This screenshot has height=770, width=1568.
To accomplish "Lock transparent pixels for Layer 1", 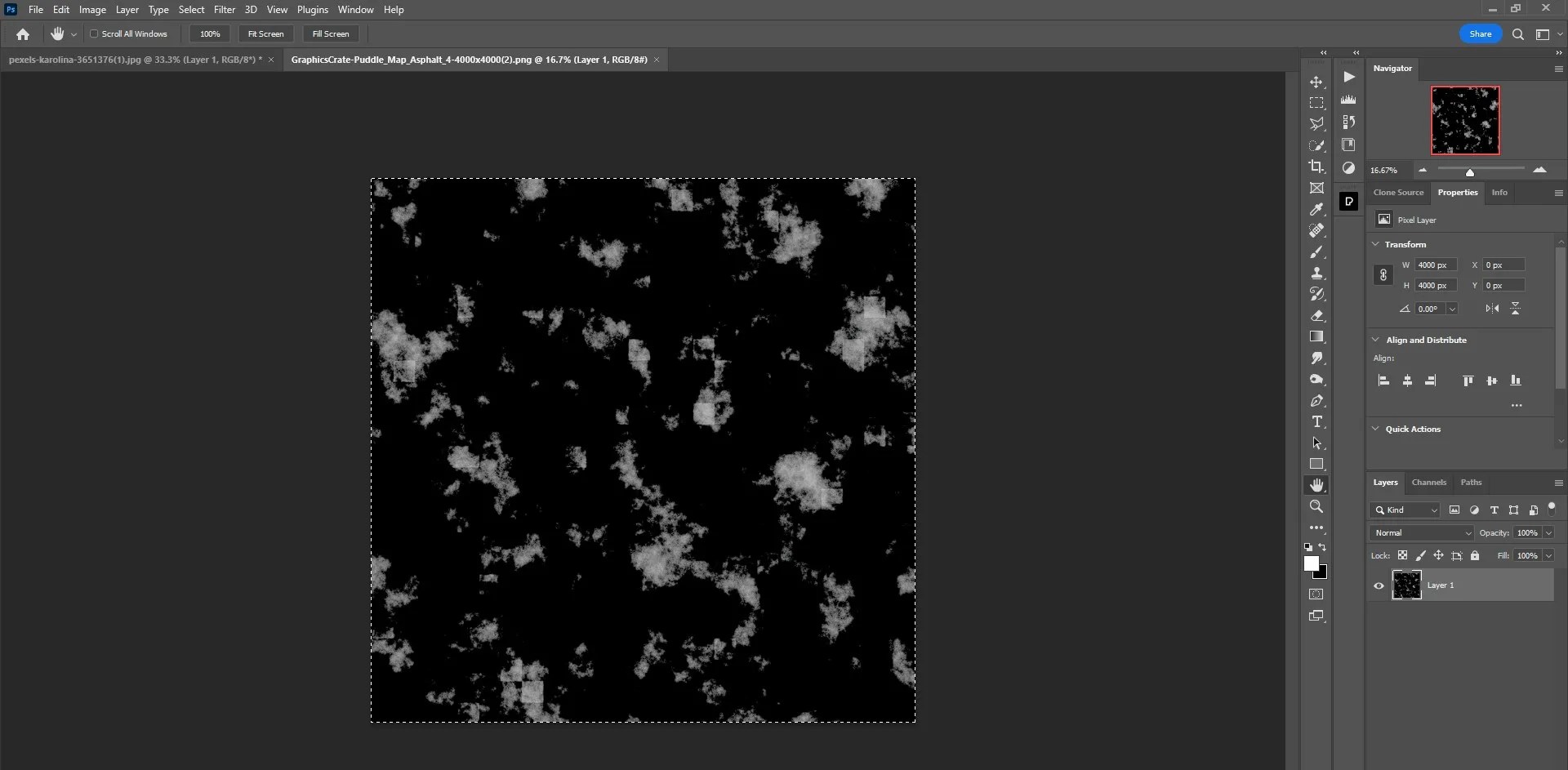I will point(1402,555).
